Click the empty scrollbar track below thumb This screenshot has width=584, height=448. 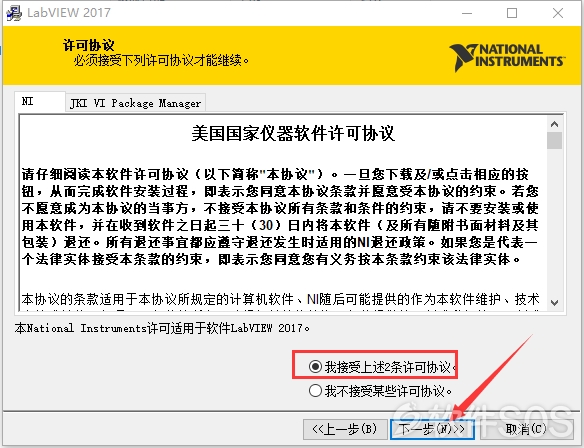pos(555,222)
